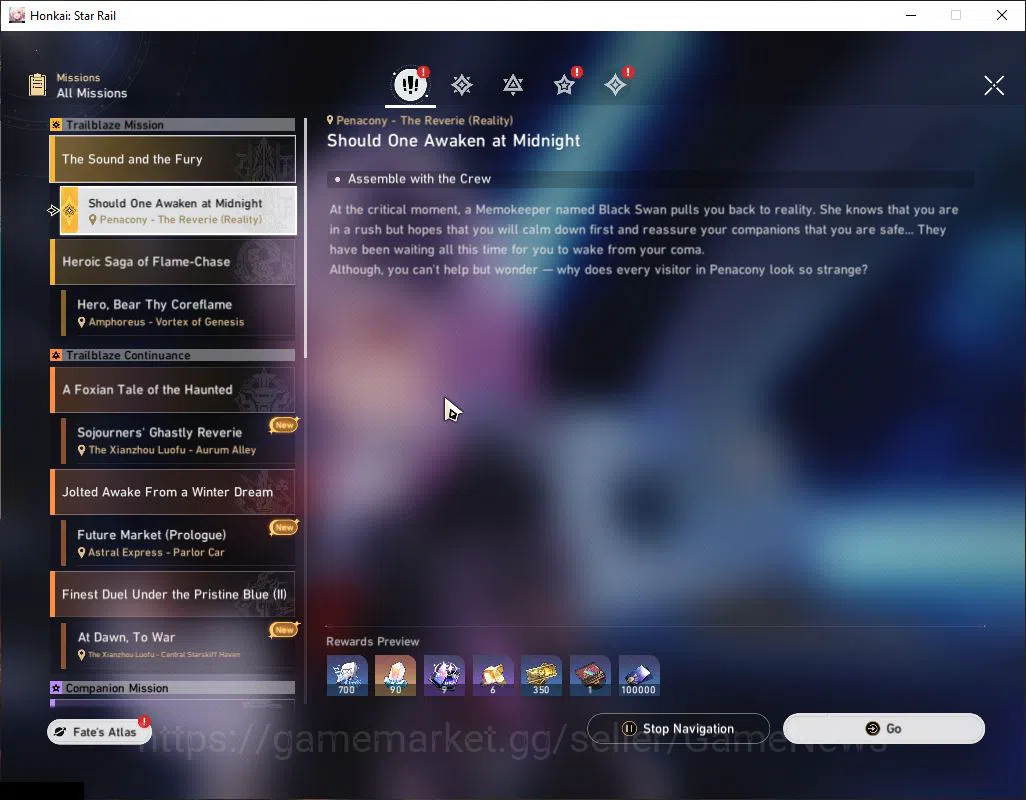Switch to the Trailblaze Mission category tab icon
The height and width of the screenshot is (800, 1026).
pyautogui.click(x=462, y=85)
